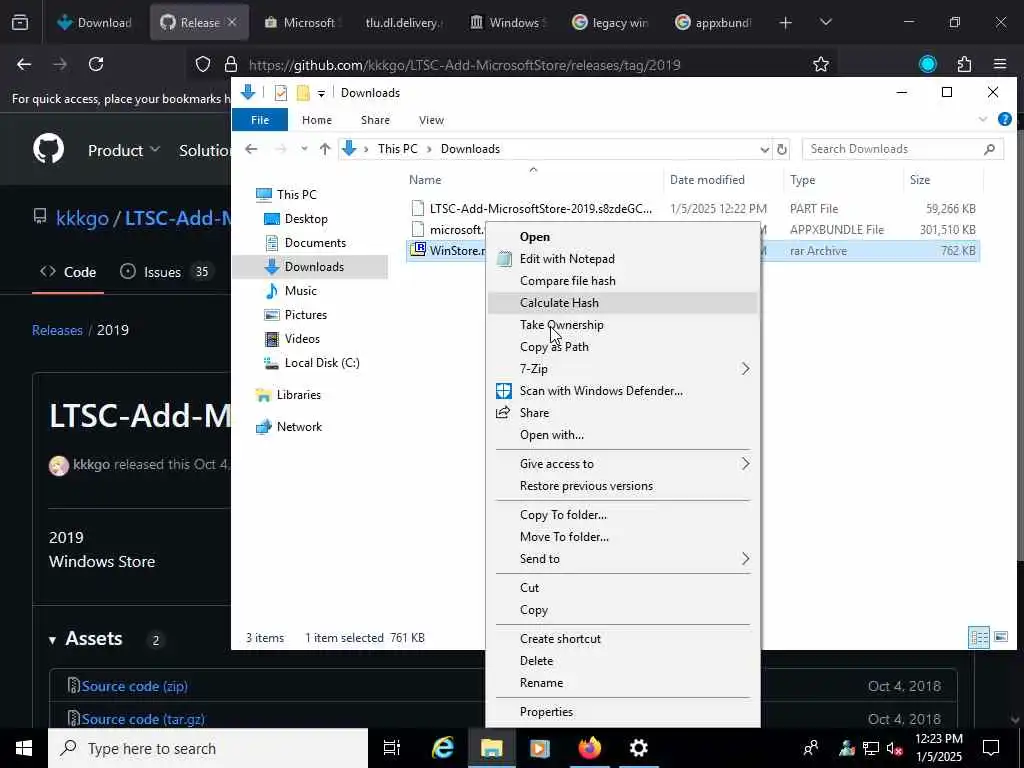Sort by Date modified column header
The height and width of the screenshot is (768, 1024).
pyautogui.click(x=707, y=180)
